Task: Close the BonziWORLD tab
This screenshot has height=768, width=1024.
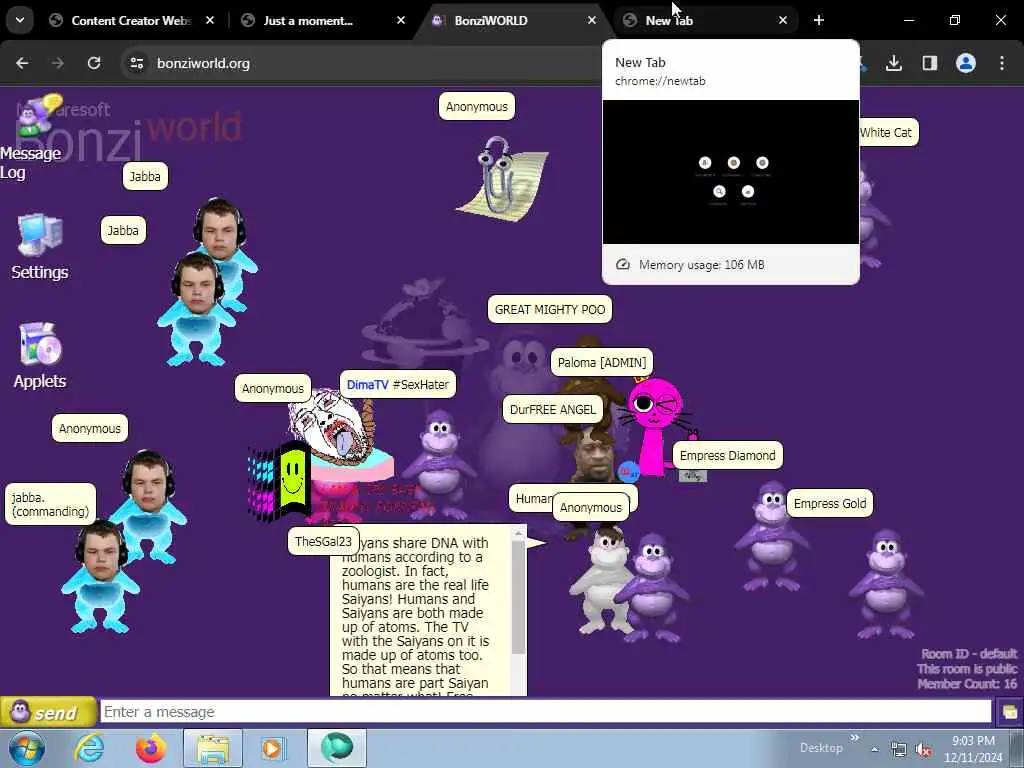Action: 592,20
